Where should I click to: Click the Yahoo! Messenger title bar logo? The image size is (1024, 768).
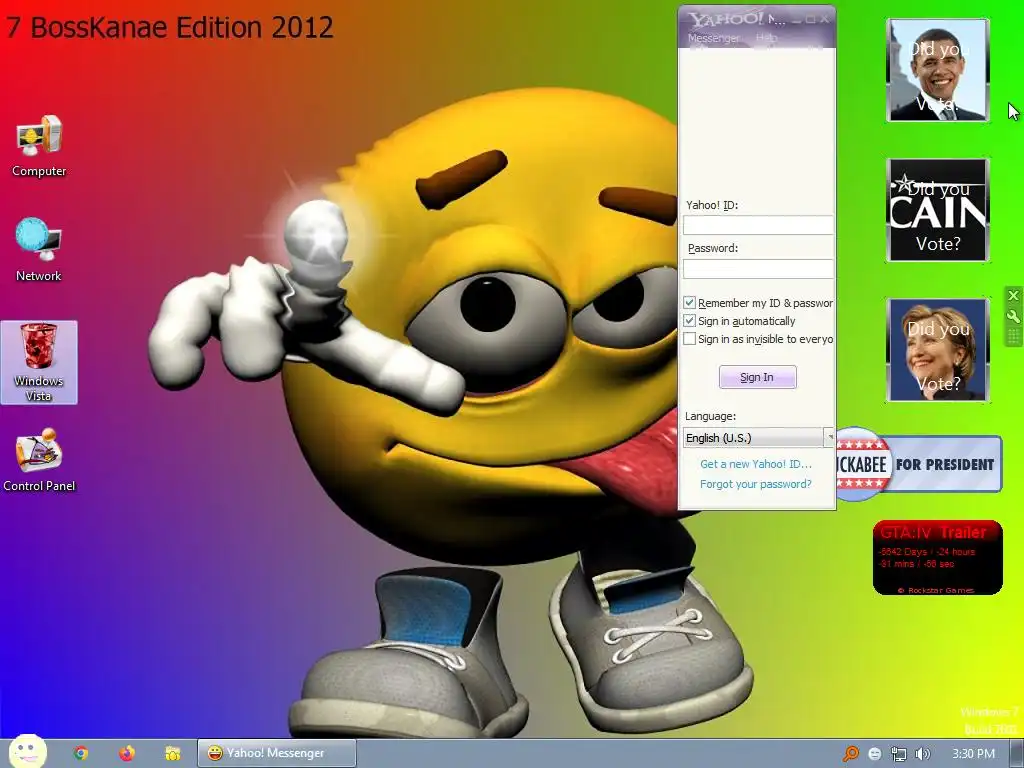[x=726, y=18]
